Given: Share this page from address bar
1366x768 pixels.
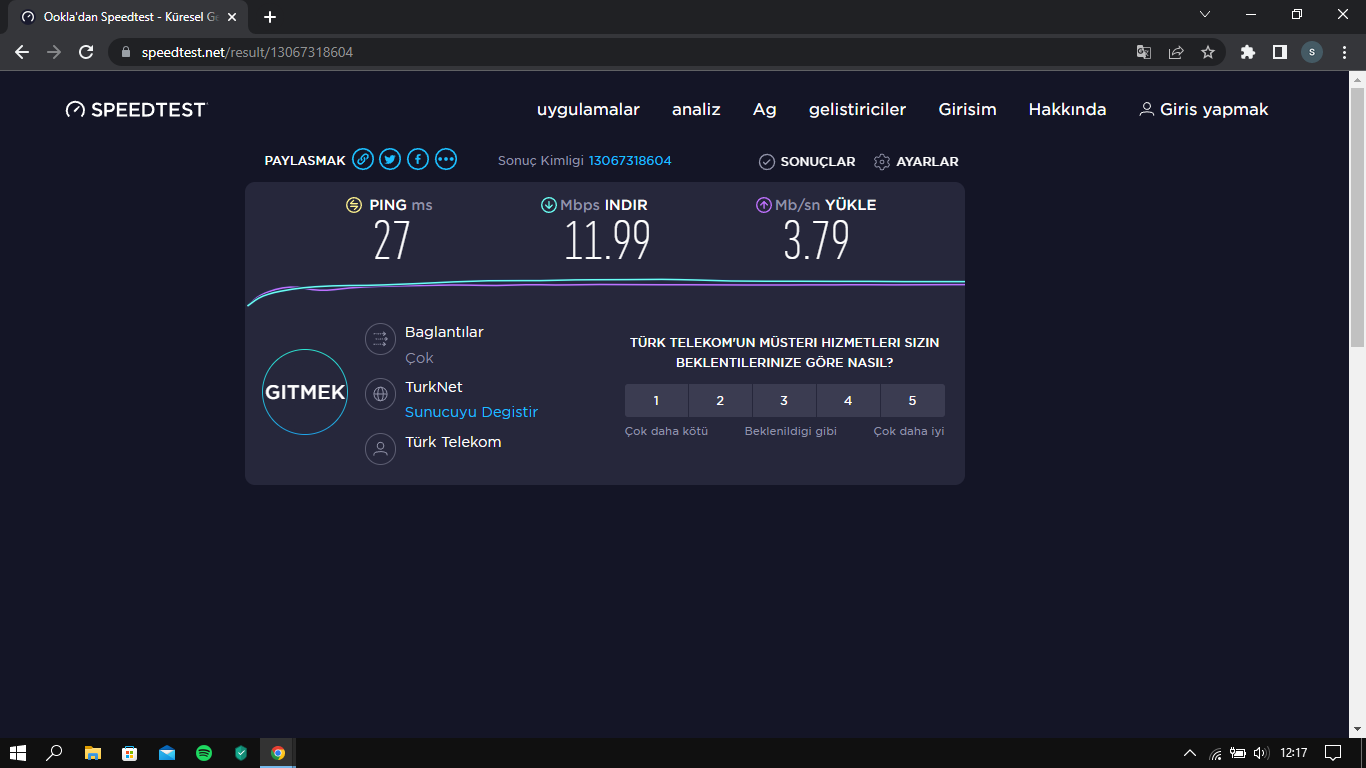Looking at the screenshot, I should [x=1176, y=52].
